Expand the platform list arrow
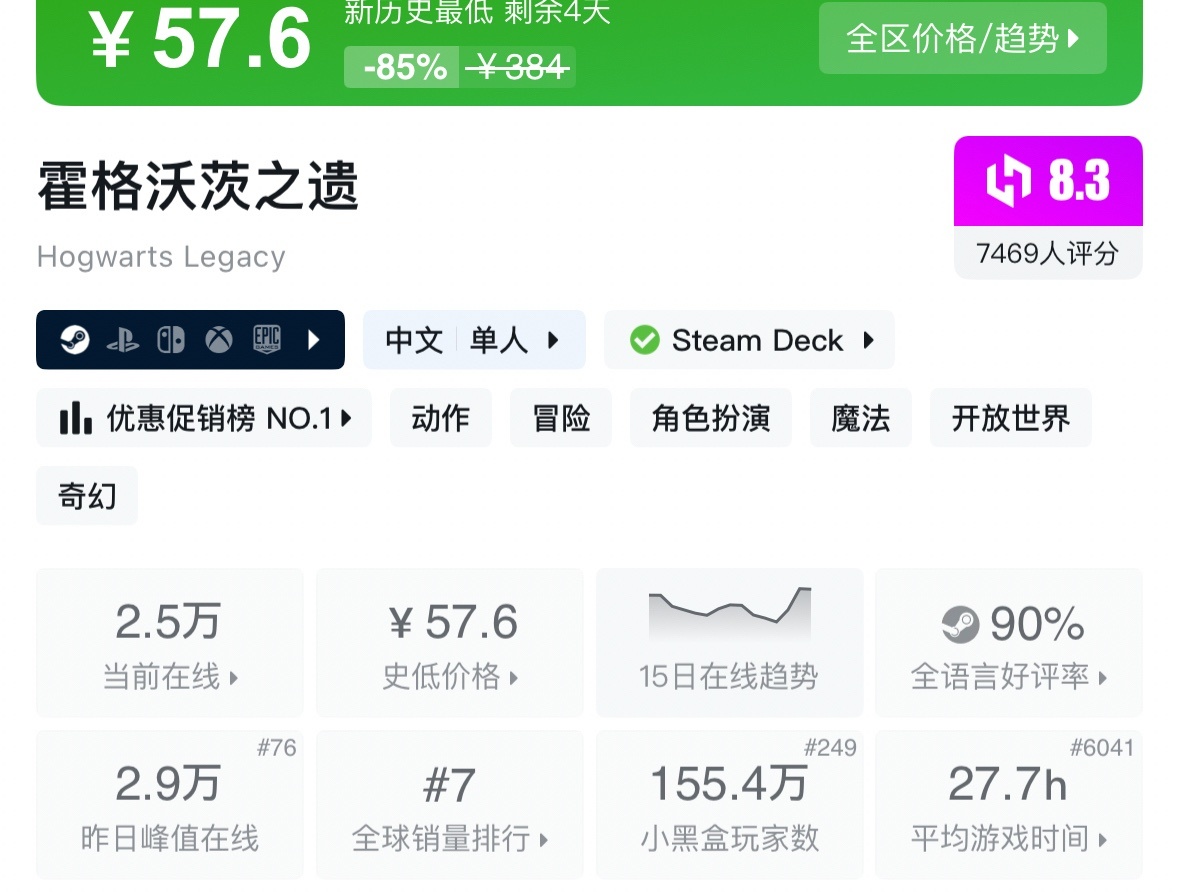 [x=313, y=340]
